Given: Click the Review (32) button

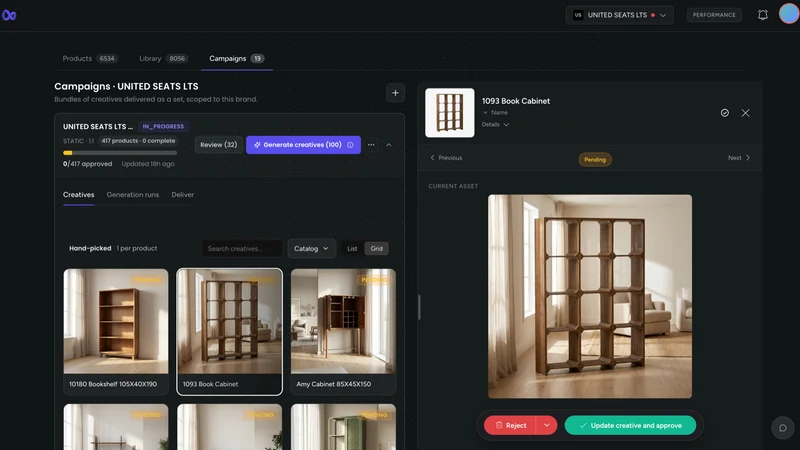Looking at the screenshot, I should click(x=218, y=145).
